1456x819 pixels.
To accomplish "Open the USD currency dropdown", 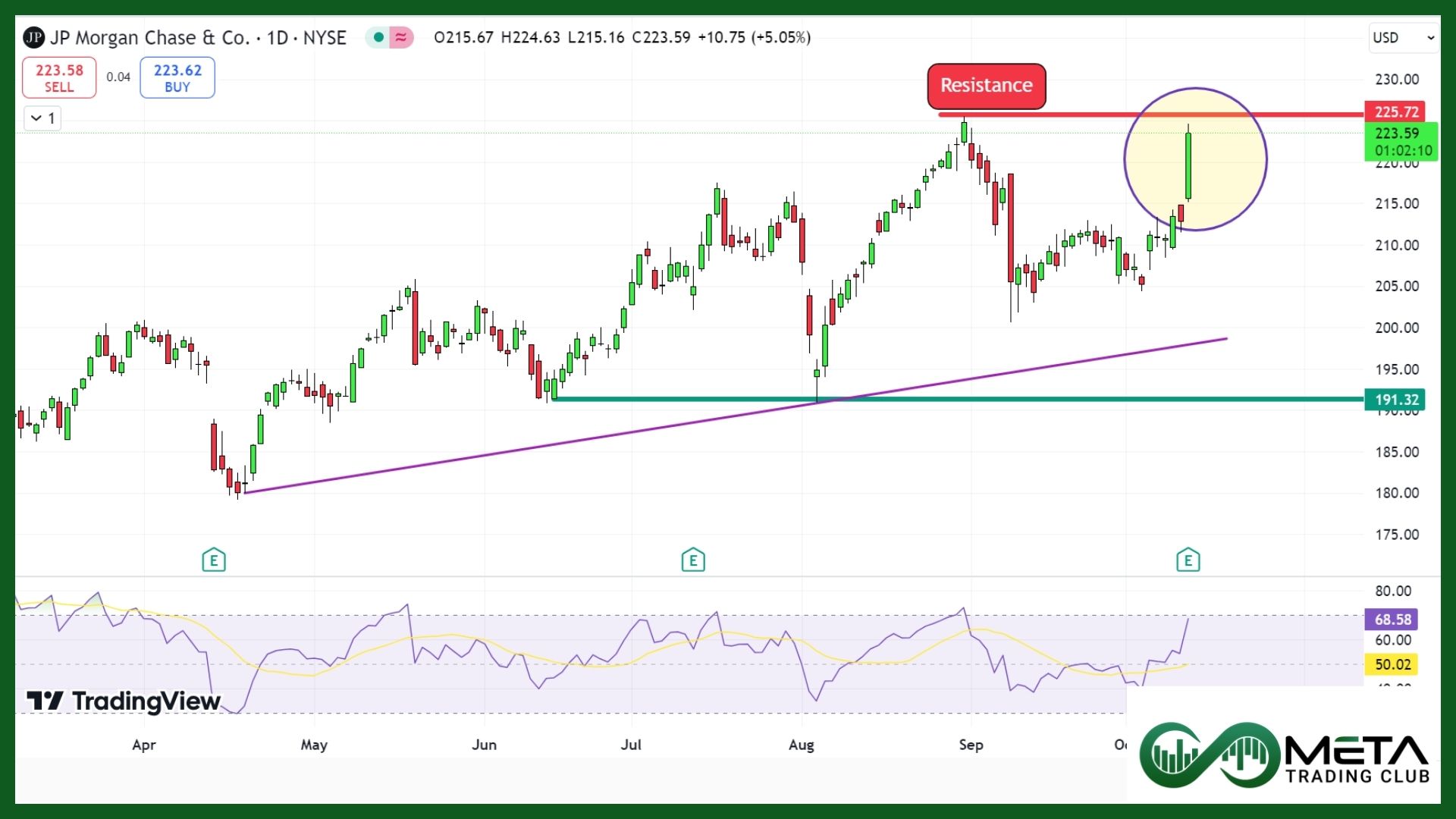I will (x=1404, y=37).
